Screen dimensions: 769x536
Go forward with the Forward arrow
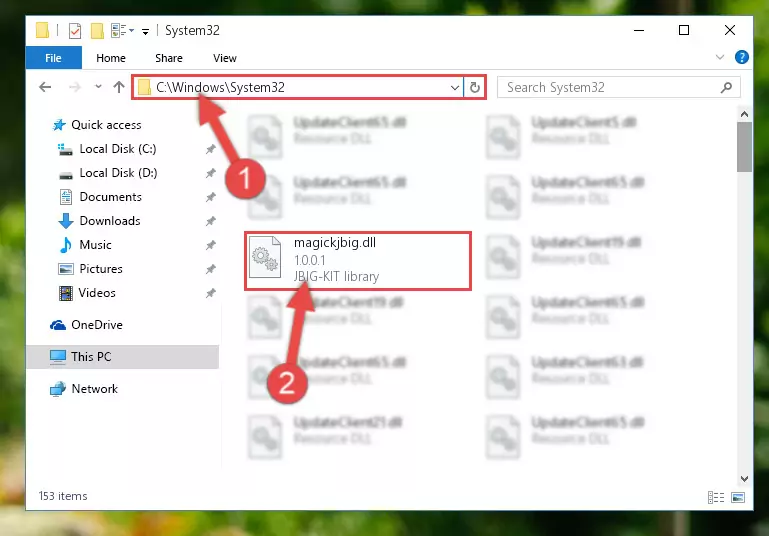click(x=75, y=87)
